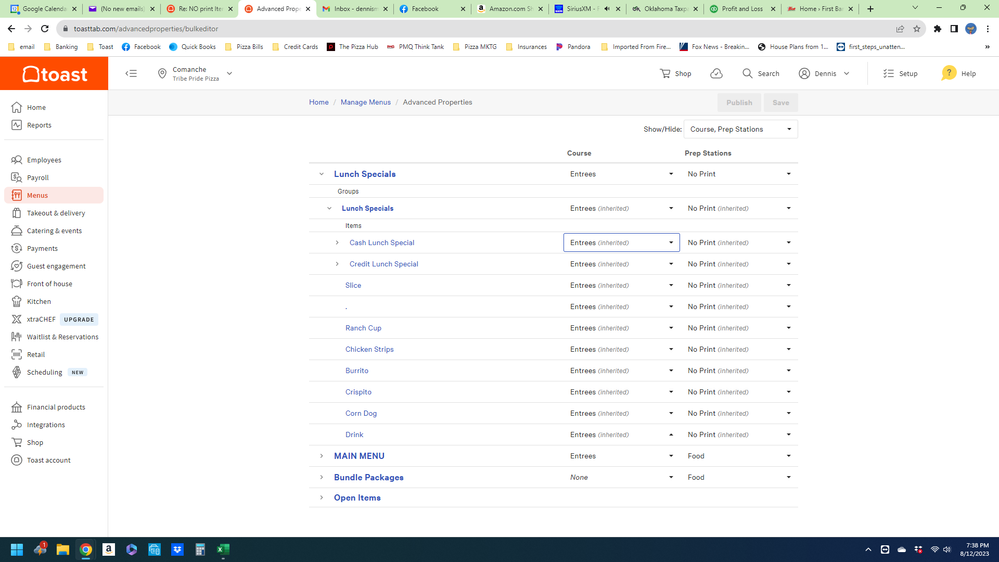This screenshot has height=562, width=999.
Task: Collapse the top Lunch Specials menu
Action: click(x=321, y=174)
